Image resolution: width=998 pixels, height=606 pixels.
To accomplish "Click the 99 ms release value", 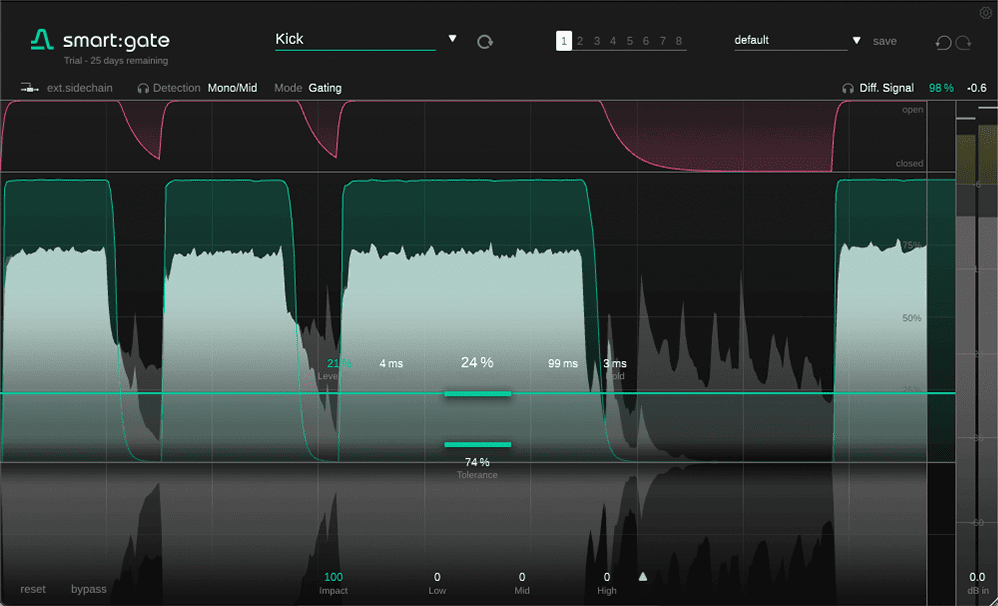I will click(x=563, y=363).
